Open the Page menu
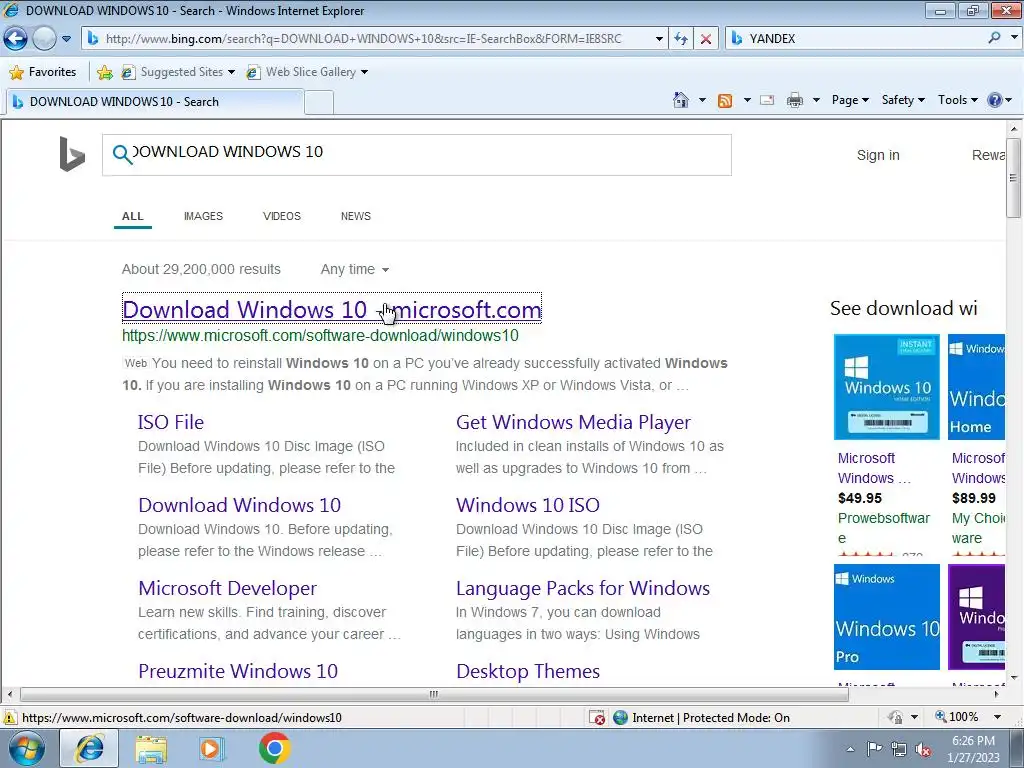Screen dimensions: 1024x768 tap(850, 100)
